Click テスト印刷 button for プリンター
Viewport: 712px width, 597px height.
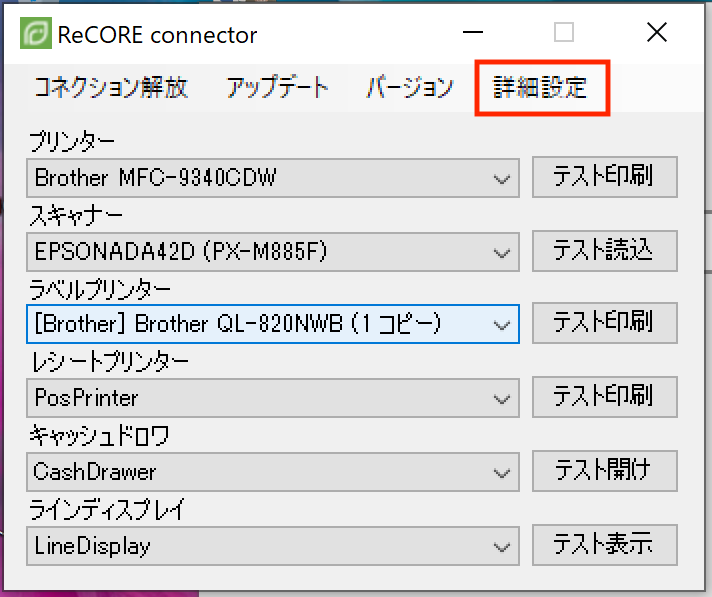[605, 177]
